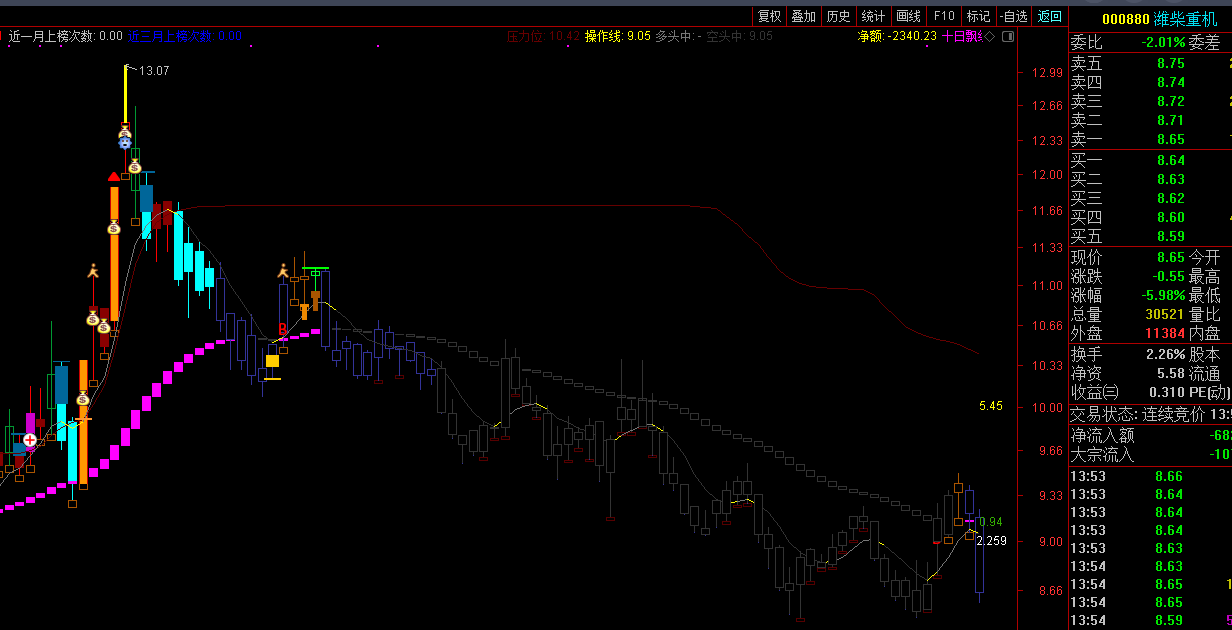Click the yellow 5.45 value on the chart
The image size is (1232, 630).
[990, 406]
